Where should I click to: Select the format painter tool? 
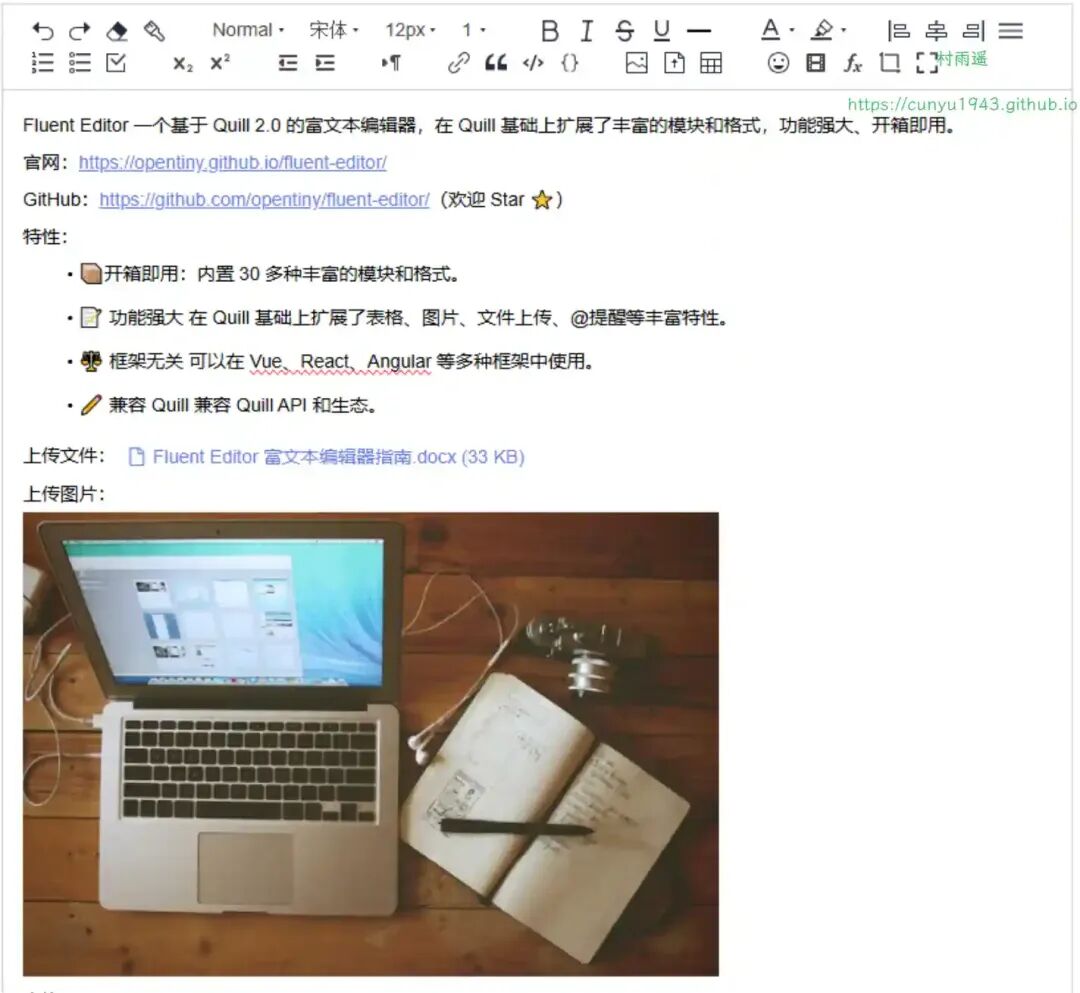154,30
